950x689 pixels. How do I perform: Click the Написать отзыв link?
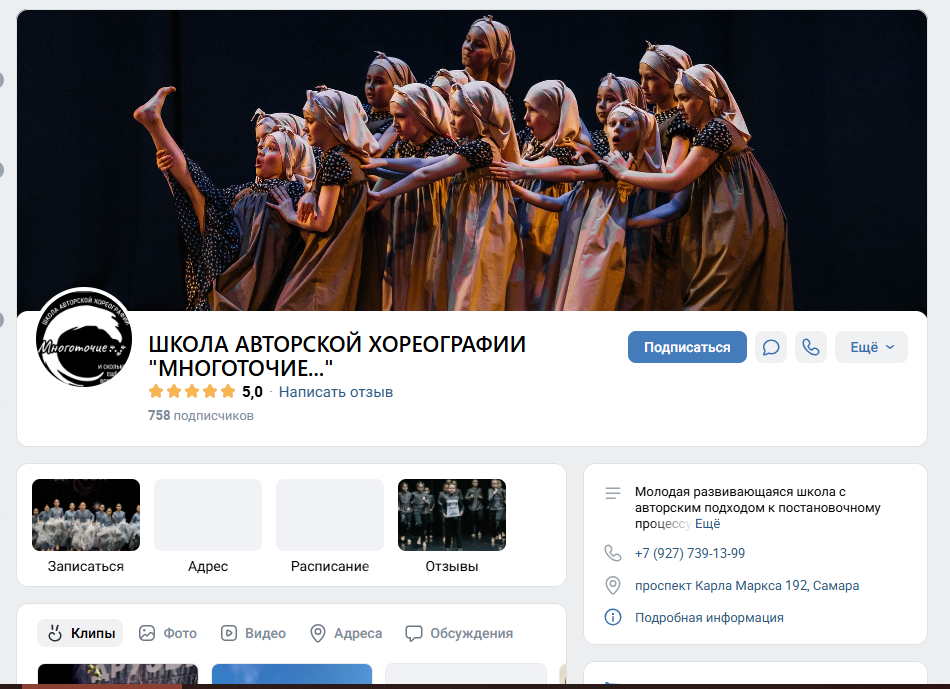(336, 392)
